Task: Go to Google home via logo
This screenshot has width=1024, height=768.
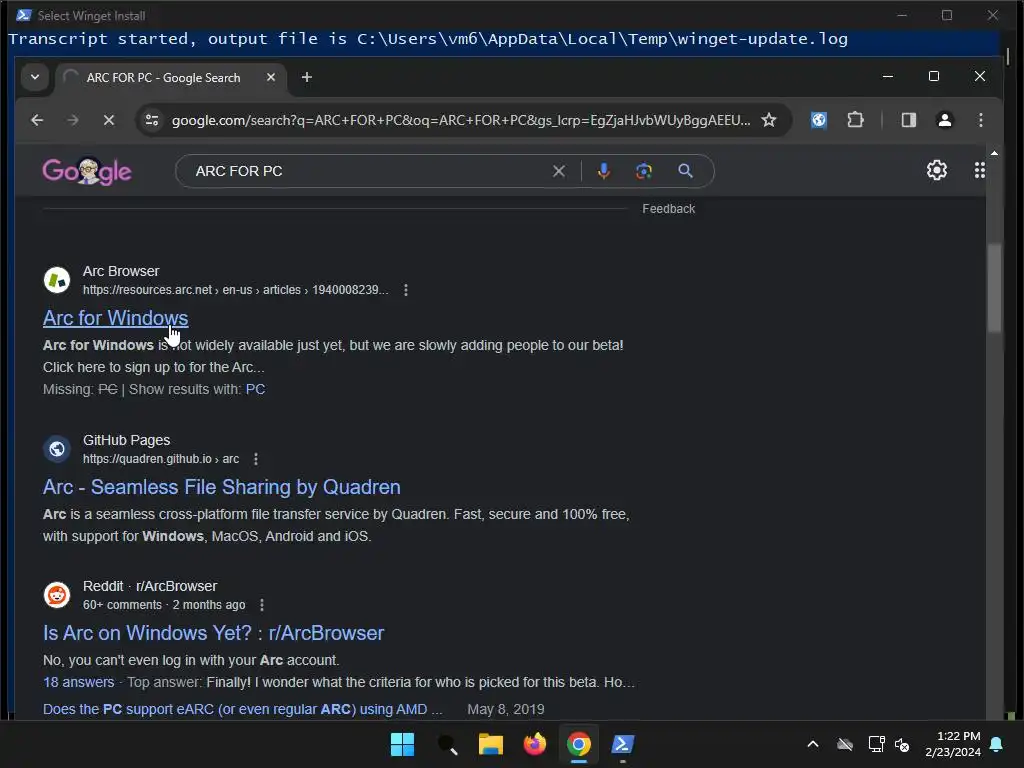Action: [87, 171]
